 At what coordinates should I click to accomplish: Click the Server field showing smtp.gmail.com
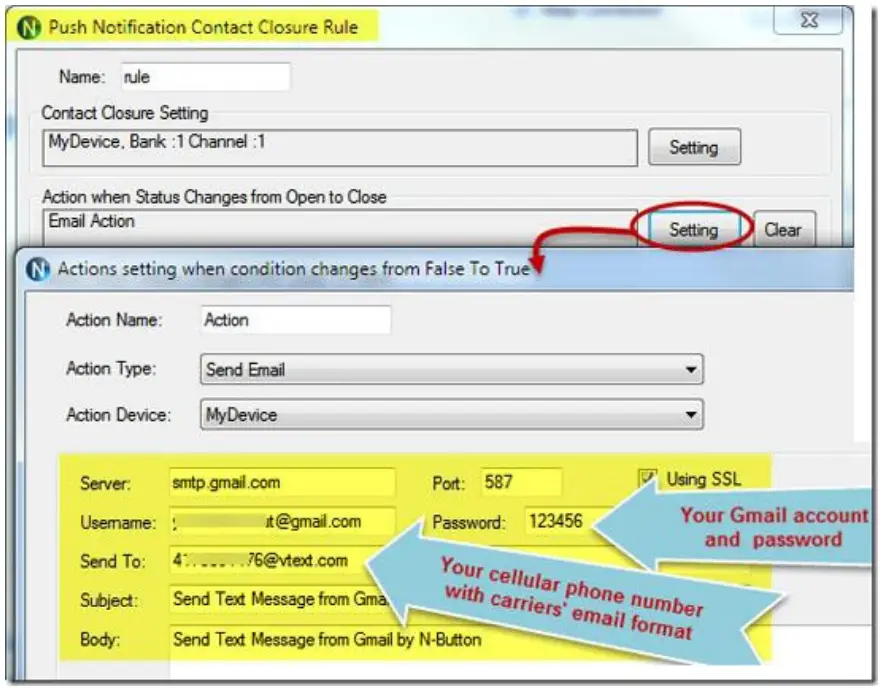285,480
